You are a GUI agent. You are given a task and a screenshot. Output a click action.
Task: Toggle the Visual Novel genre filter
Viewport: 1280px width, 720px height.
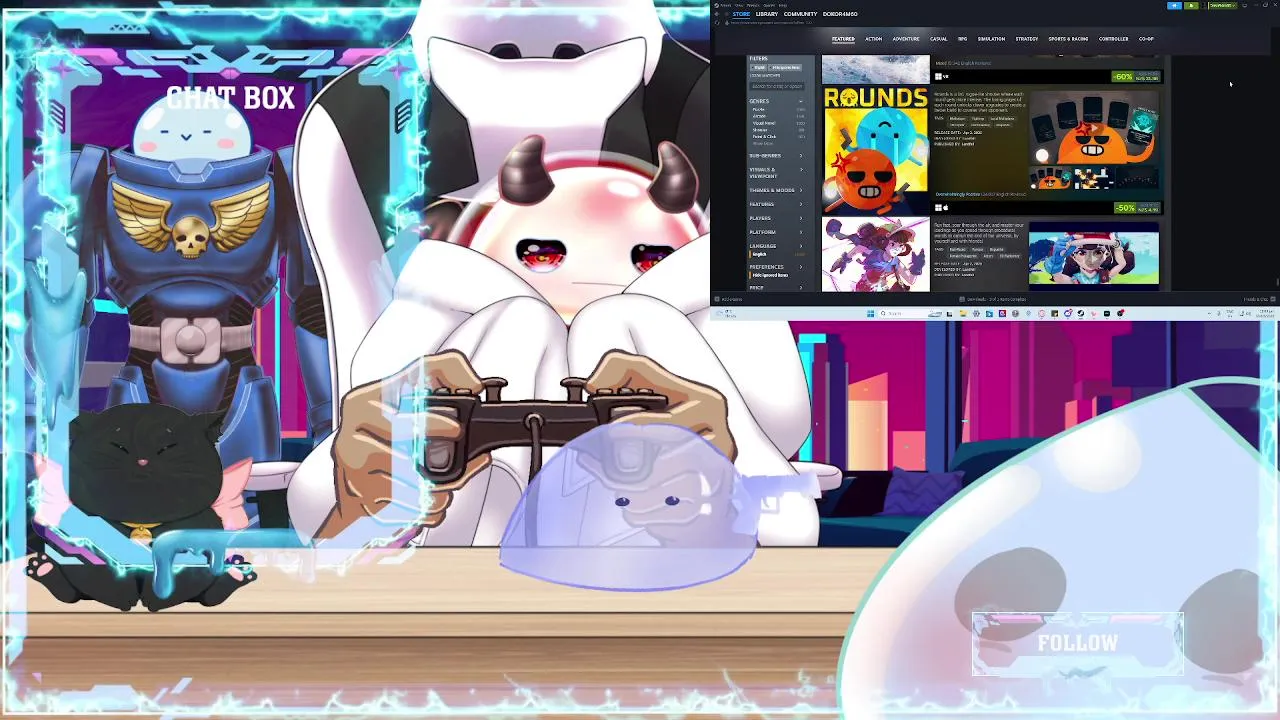764,123
